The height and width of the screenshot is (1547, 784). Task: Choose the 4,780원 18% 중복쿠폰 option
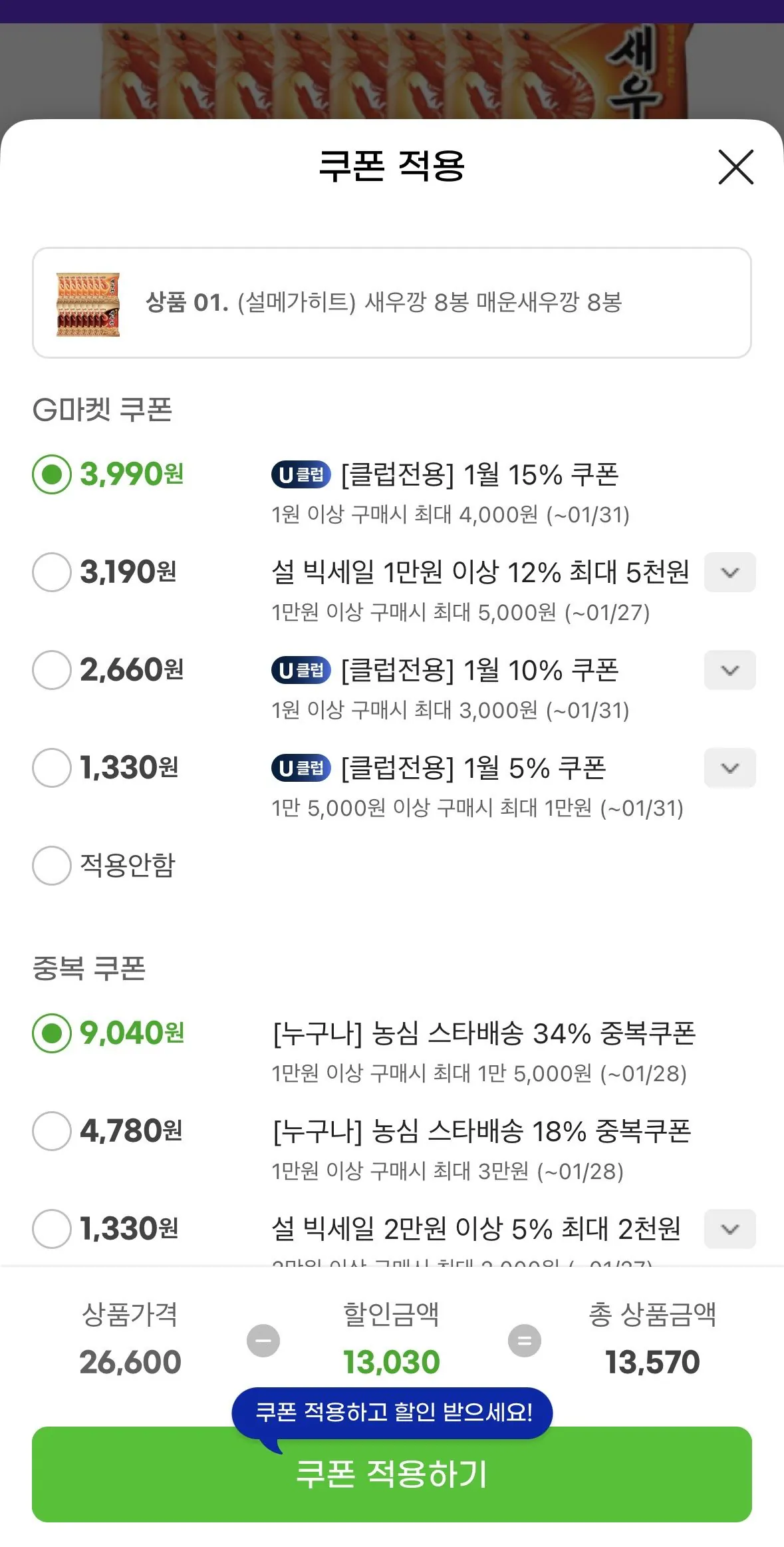point(52,1131)
